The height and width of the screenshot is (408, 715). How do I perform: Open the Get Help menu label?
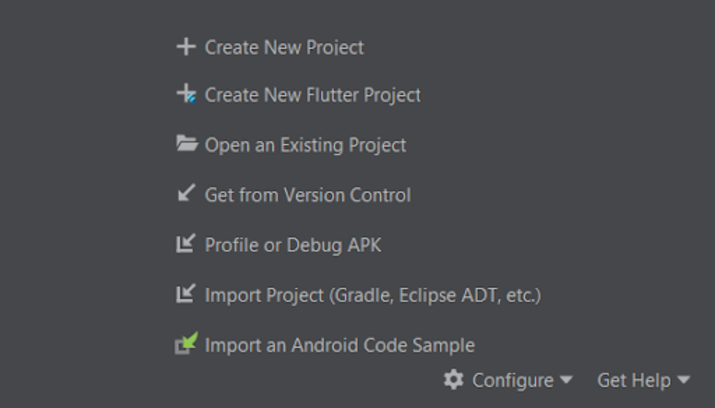click(633, 380)
